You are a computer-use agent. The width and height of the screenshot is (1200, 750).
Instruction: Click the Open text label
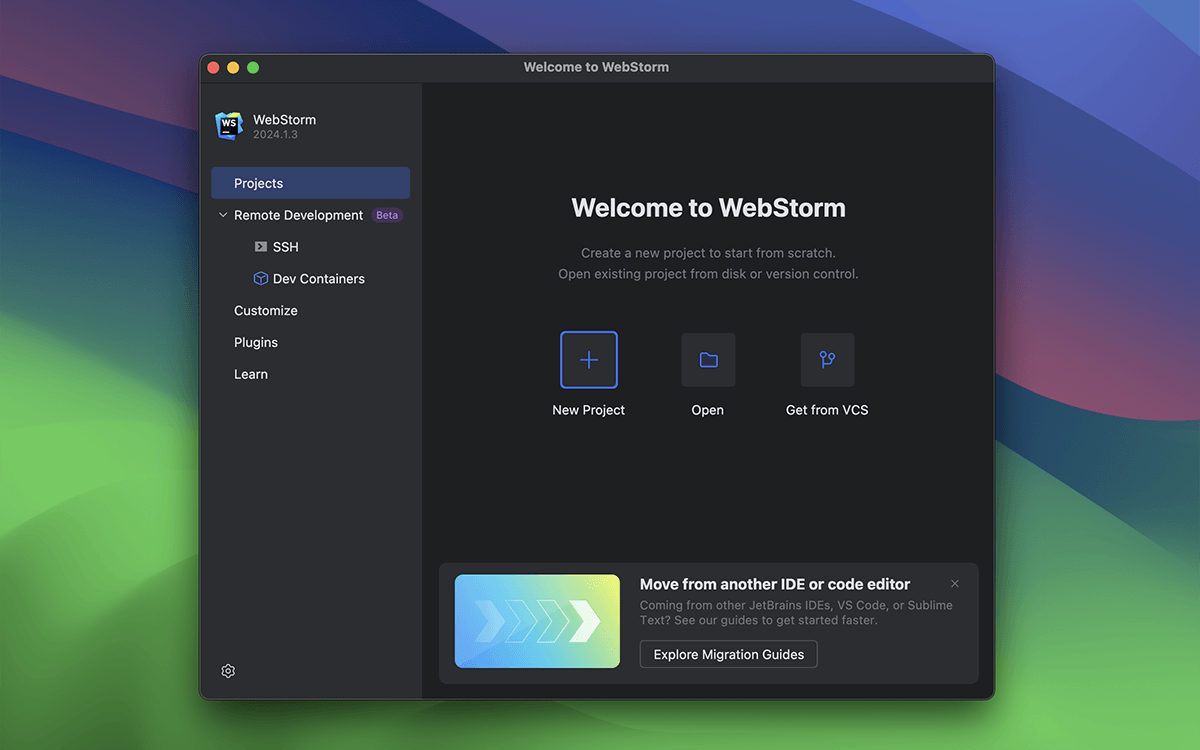(x=708, y=410)
